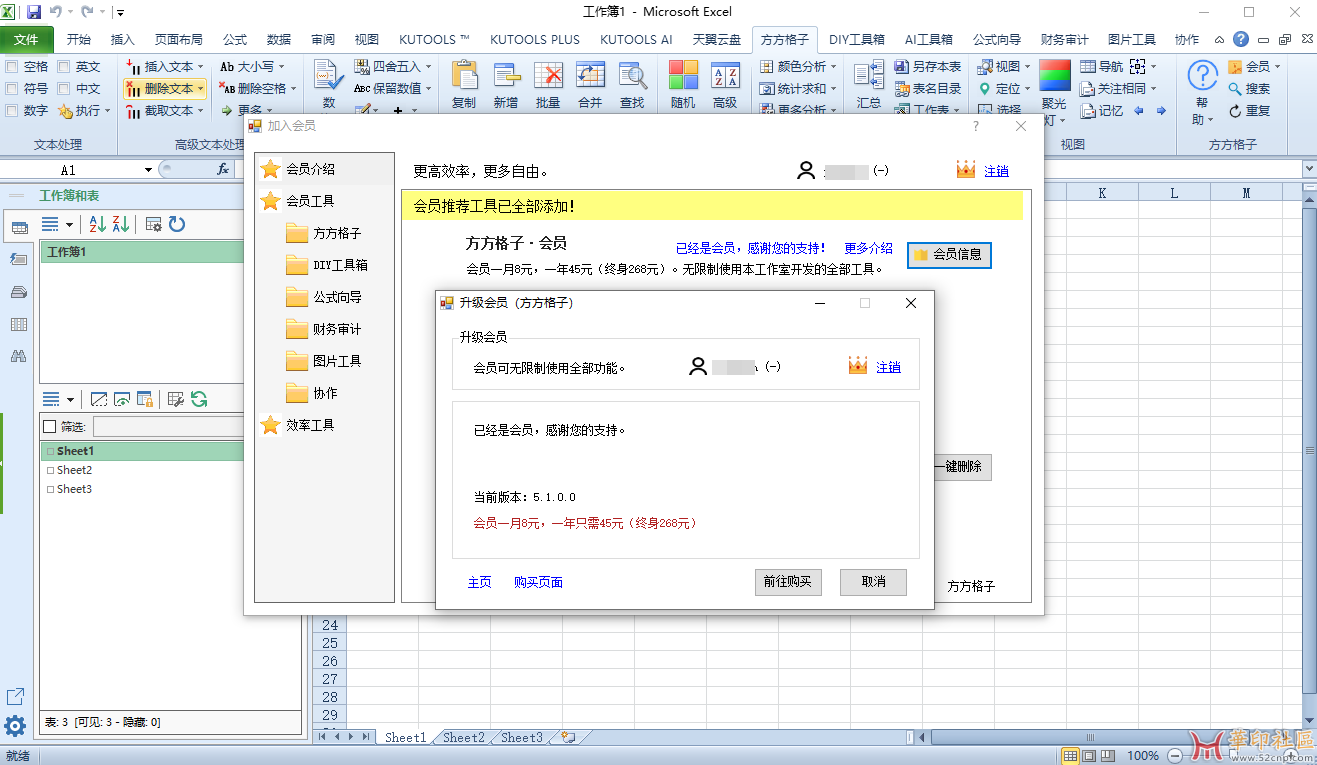Switch to the DIY工具箱 ribbon tab
The height and width of the screenshot is (765, 1317).
[857, 40]
